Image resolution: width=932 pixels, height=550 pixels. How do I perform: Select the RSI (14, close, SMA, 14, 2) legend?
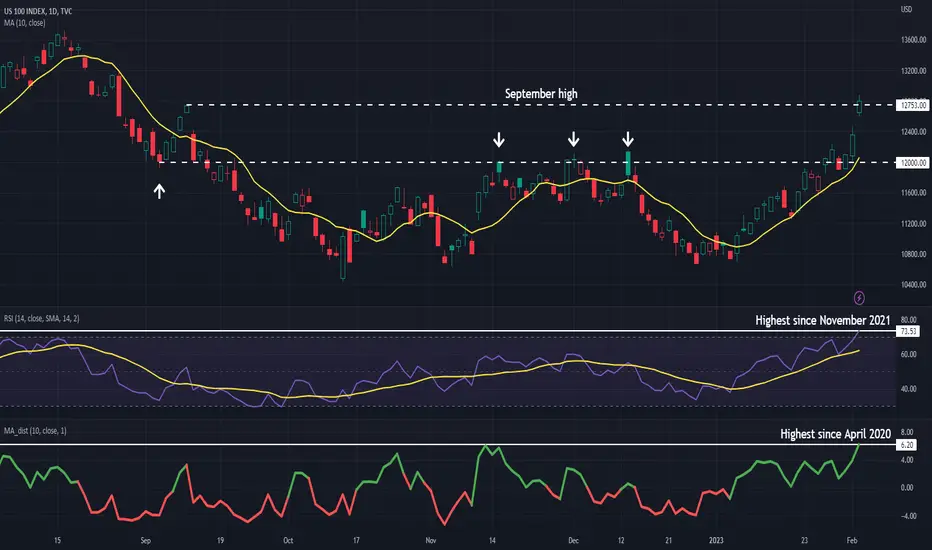point(42,319)
